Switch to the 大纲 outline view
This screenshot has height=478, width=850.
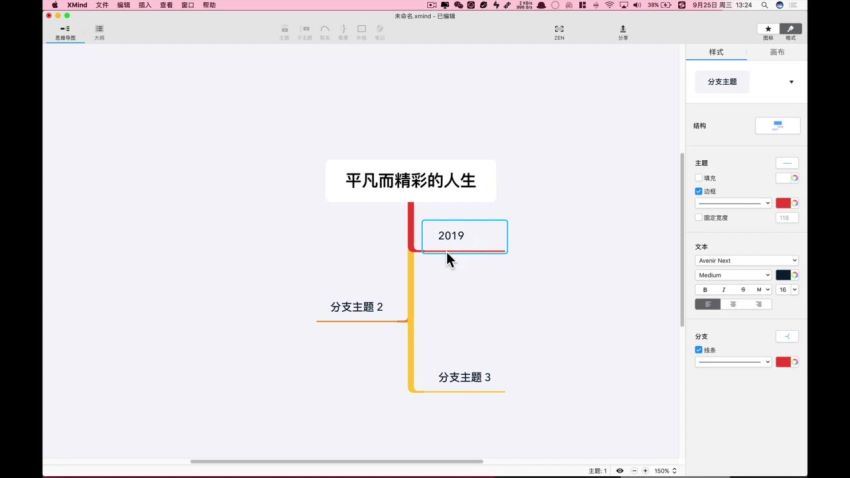[99, 33]
